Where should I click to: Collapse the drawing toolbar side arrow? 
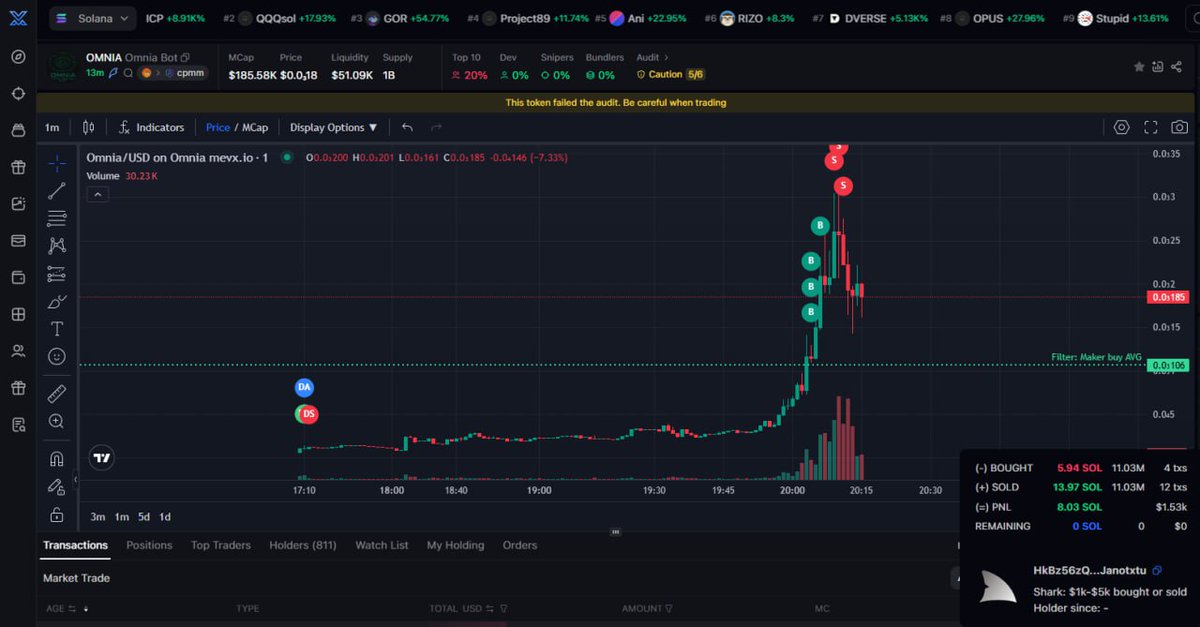point(76,480)
